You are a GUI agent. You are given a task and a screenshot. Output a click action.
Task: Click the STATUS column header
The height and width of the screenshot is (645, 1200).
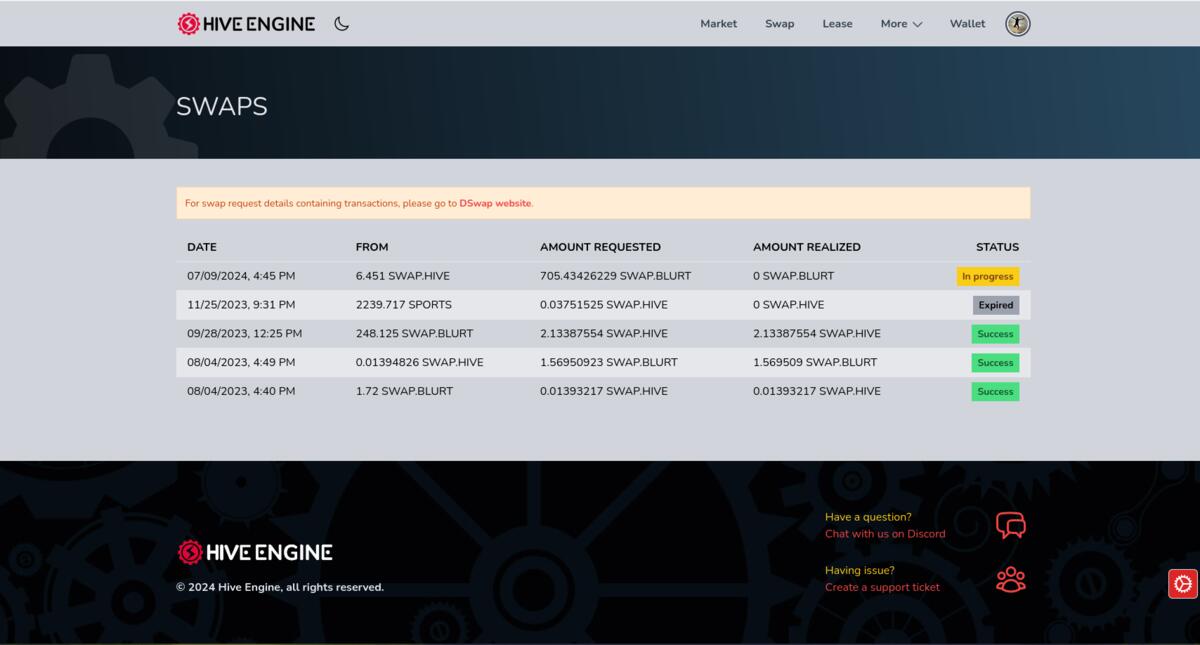click(997, 247)
